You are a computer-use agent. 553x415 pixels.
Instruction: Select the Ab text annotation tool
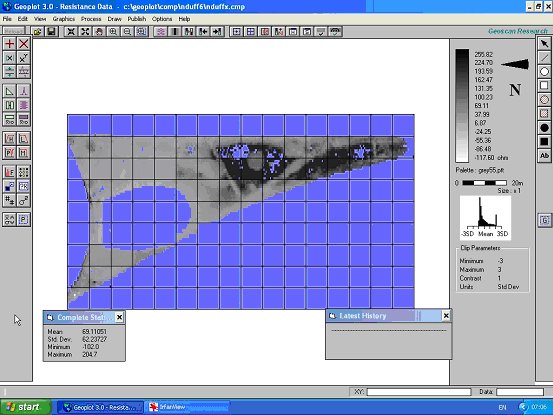544,155
